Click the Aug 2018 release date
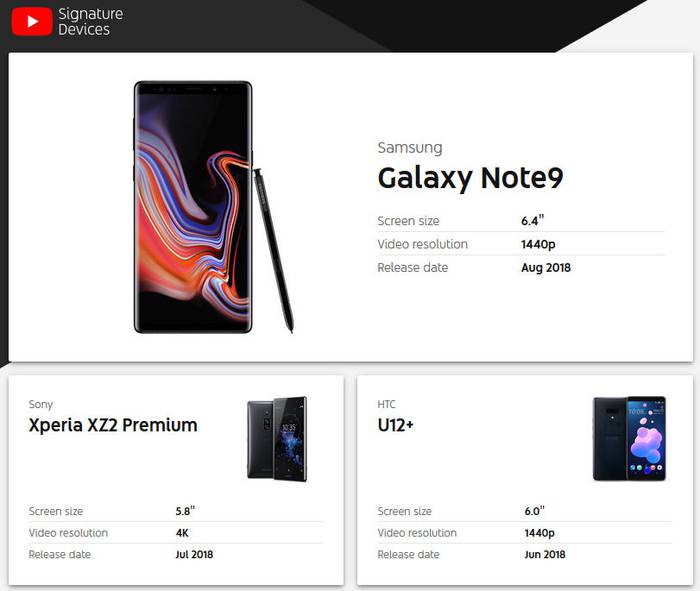The width and height of the screenshot is (700, 591). point(546,267)
